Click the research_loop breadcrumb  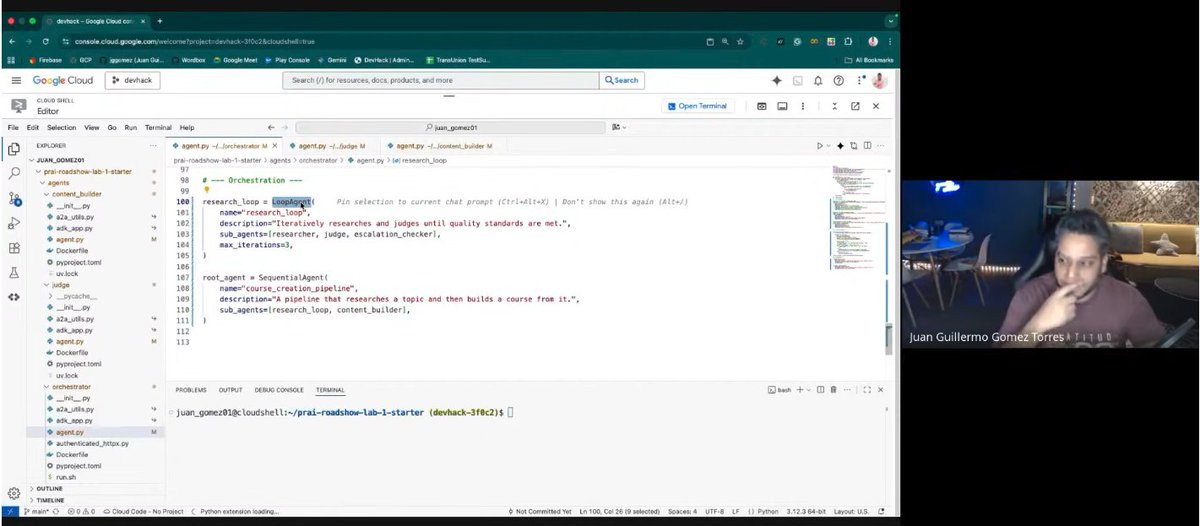pos(419,160)
